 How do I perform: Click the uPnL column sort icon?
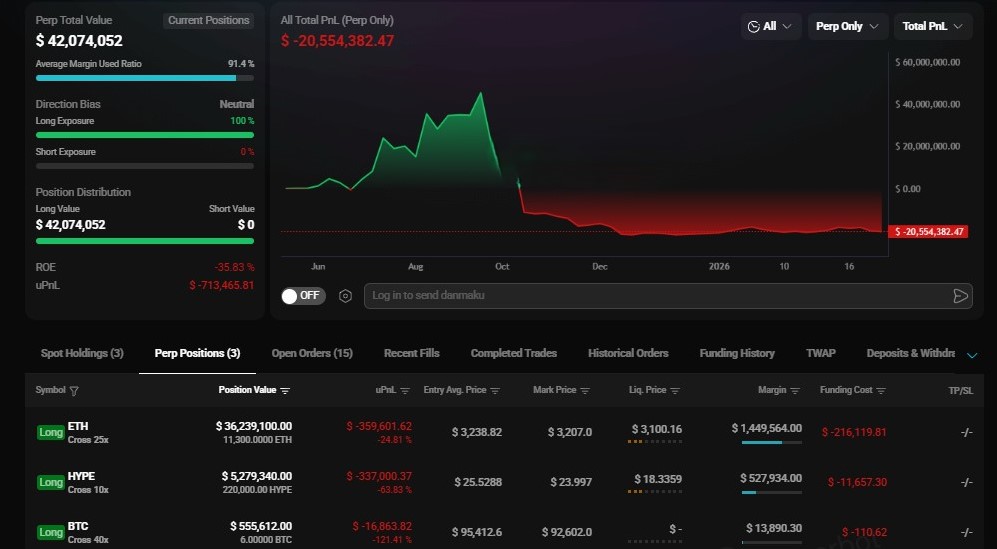point(405,391)
